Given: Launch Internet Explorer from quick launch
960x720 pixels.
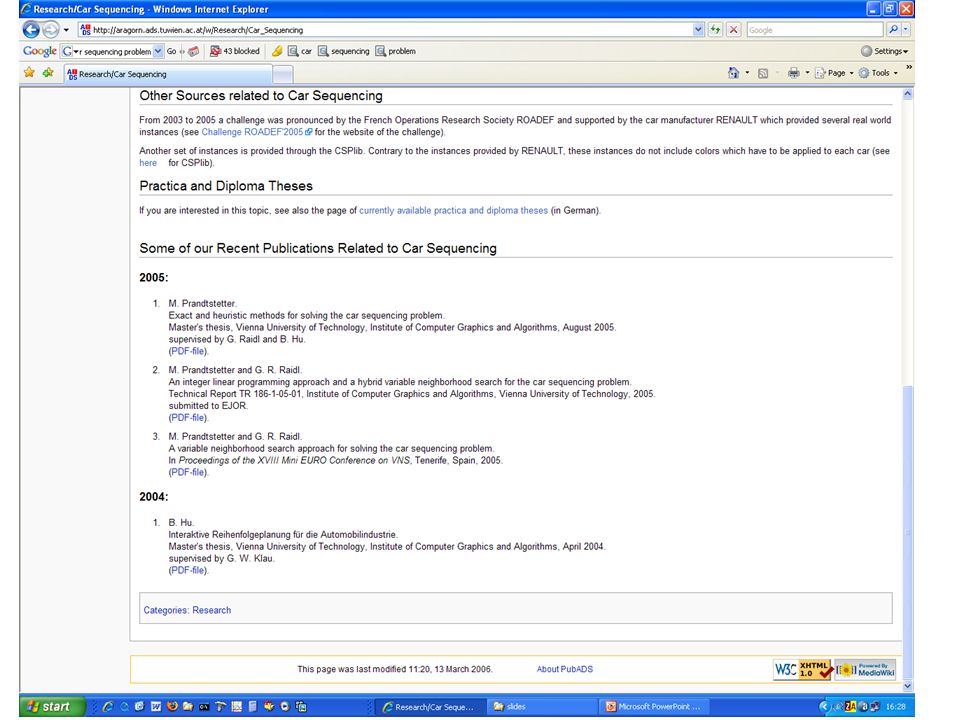Looking at the screenshot, I should (x=108, y=707).
